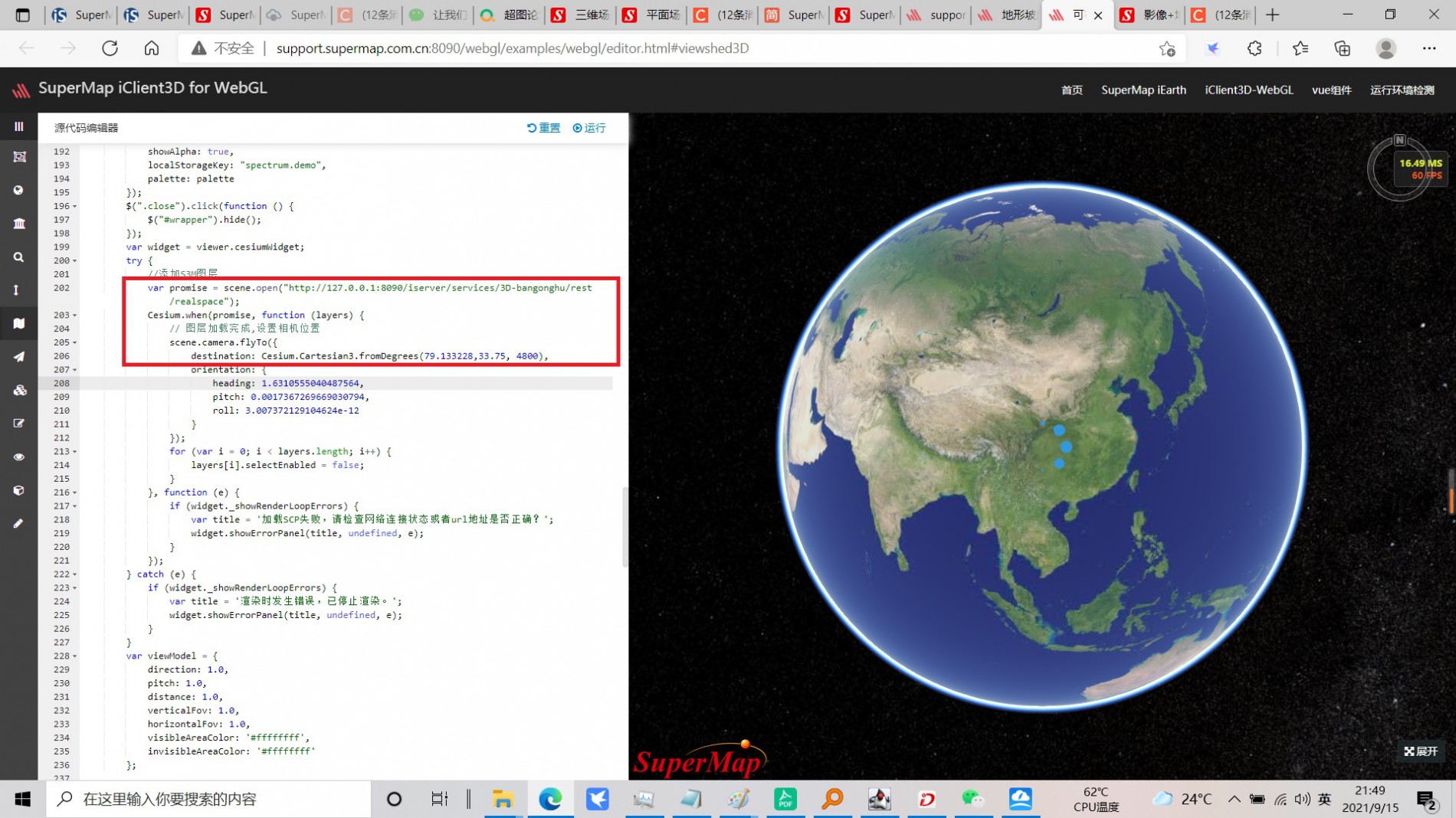Collapse catch block fold at line 222
The height and width of the screenshot is (818, 1456).
(74, 574)
